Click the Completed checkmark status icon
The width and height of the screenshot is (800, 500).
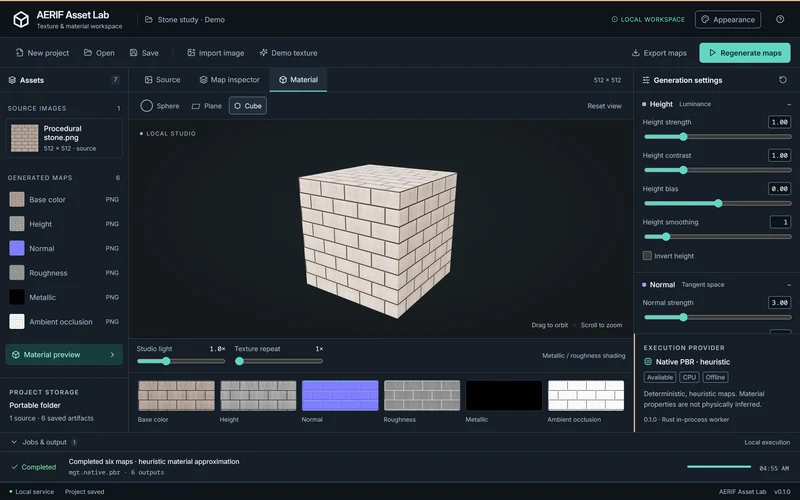click(x=15, y=467)
